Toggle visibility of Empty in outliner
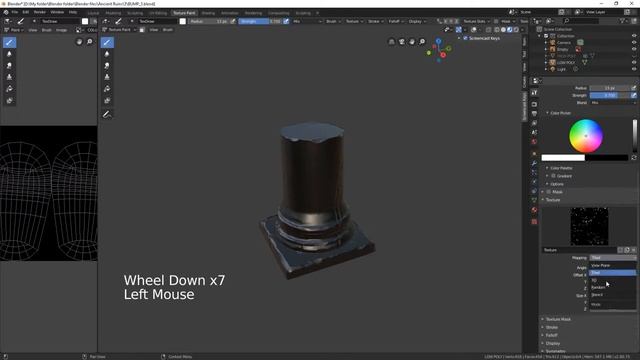Viewport: 640px width, 360px height. point(634,49)
